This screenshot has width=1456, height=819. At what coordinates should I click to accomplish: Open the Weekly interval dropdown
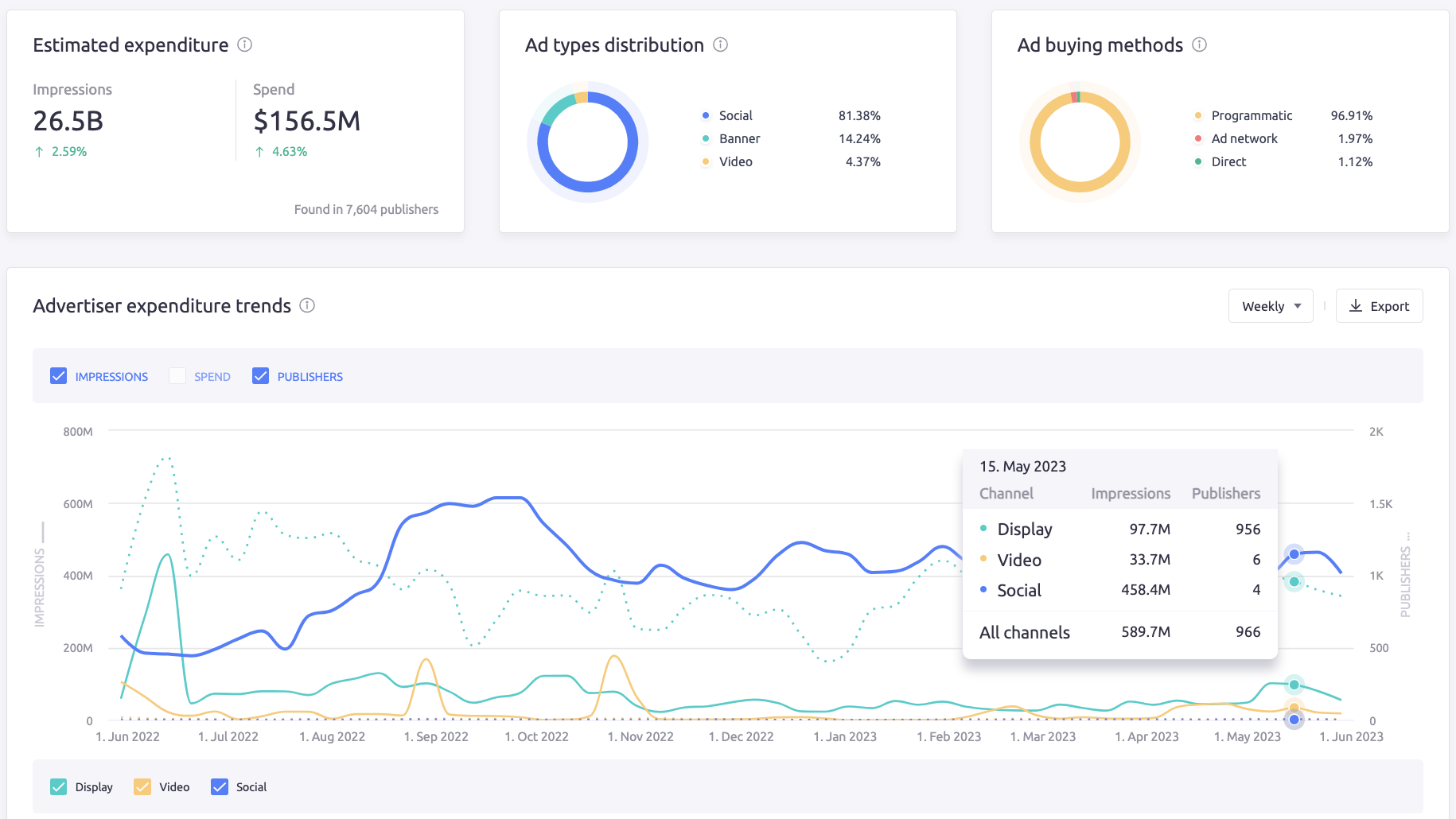(1270, 305)
